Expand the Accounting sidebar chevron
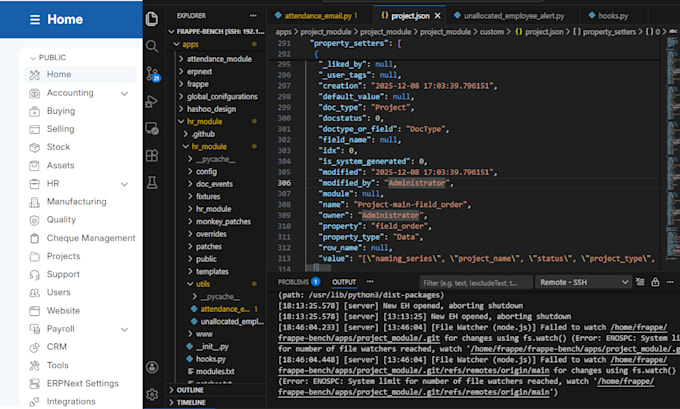 124,93
